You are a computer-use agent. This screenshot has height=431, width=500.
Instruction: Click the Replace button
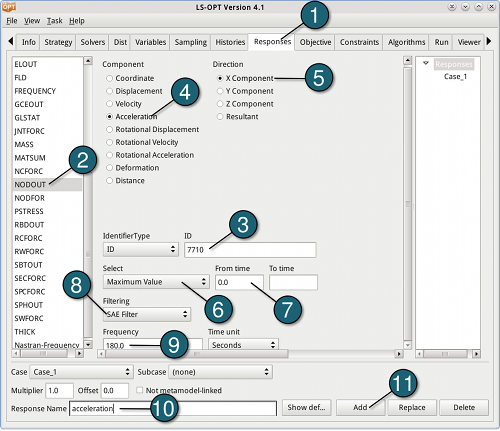click(412, 408)
